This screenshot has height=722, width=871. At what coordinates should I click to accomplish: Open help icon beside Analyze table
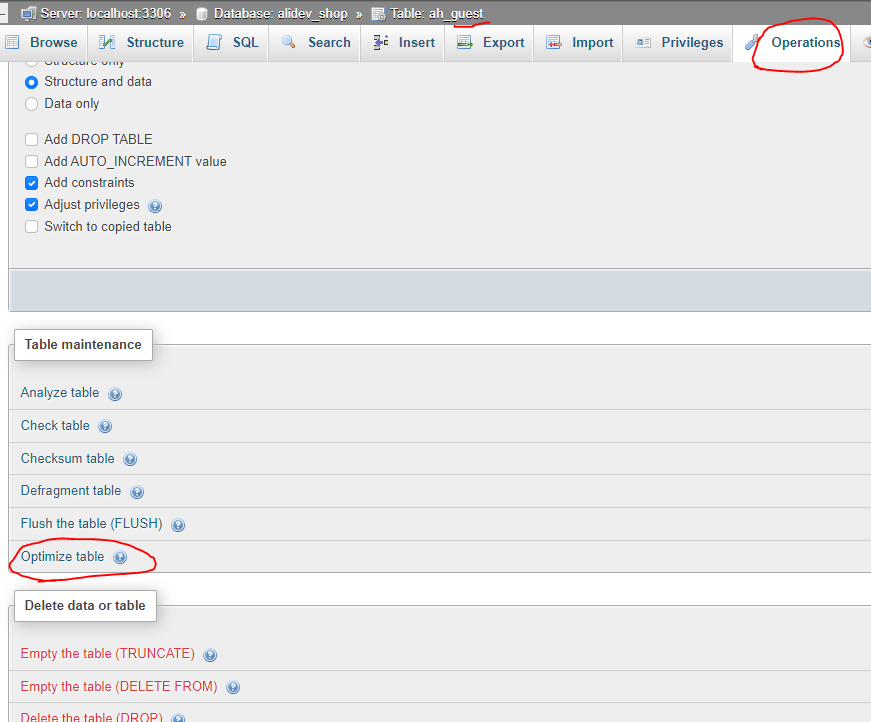(115, 394)
